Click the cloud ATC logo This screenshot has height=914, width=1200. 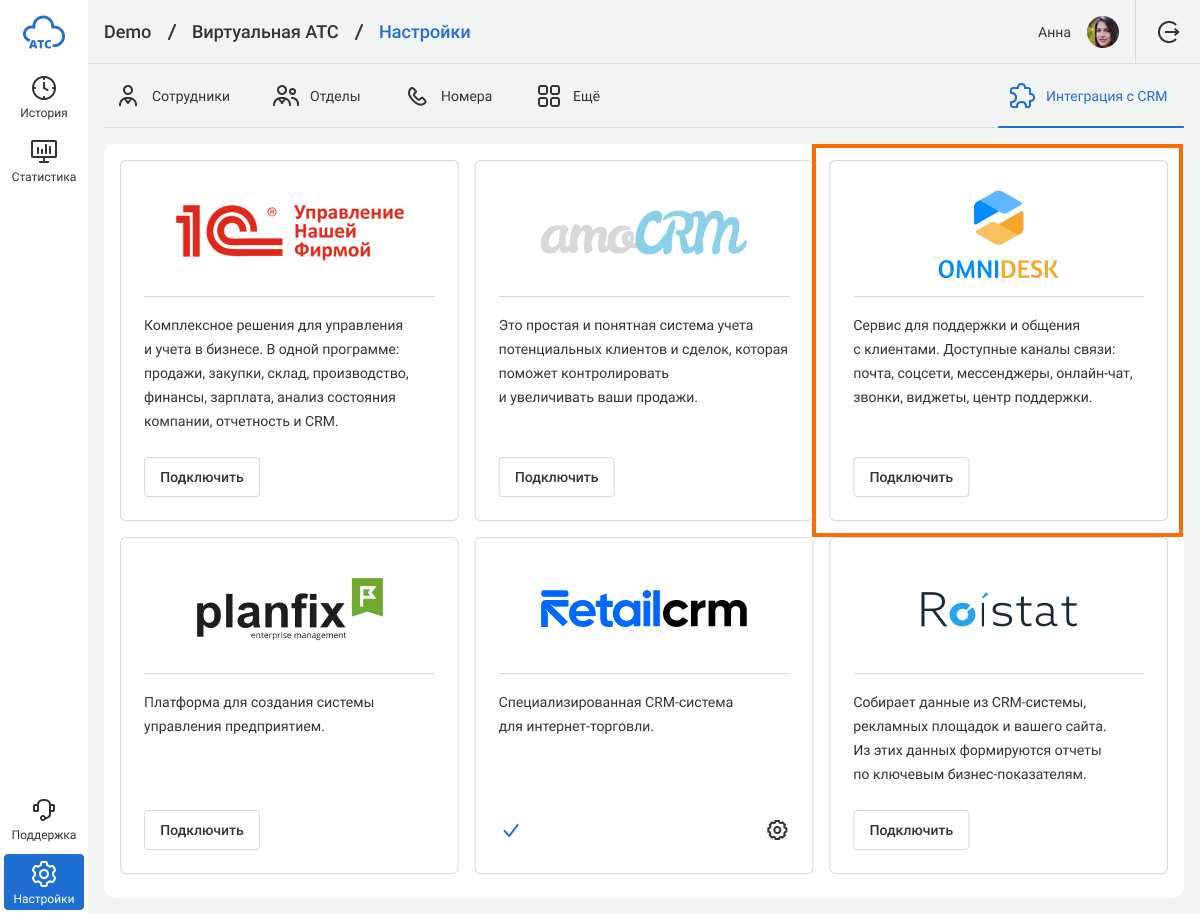click(x=43, y=33)
